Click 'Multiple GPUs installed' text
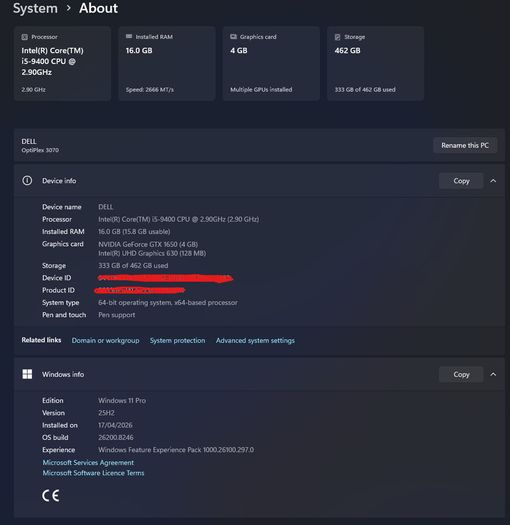 [261, 90]
